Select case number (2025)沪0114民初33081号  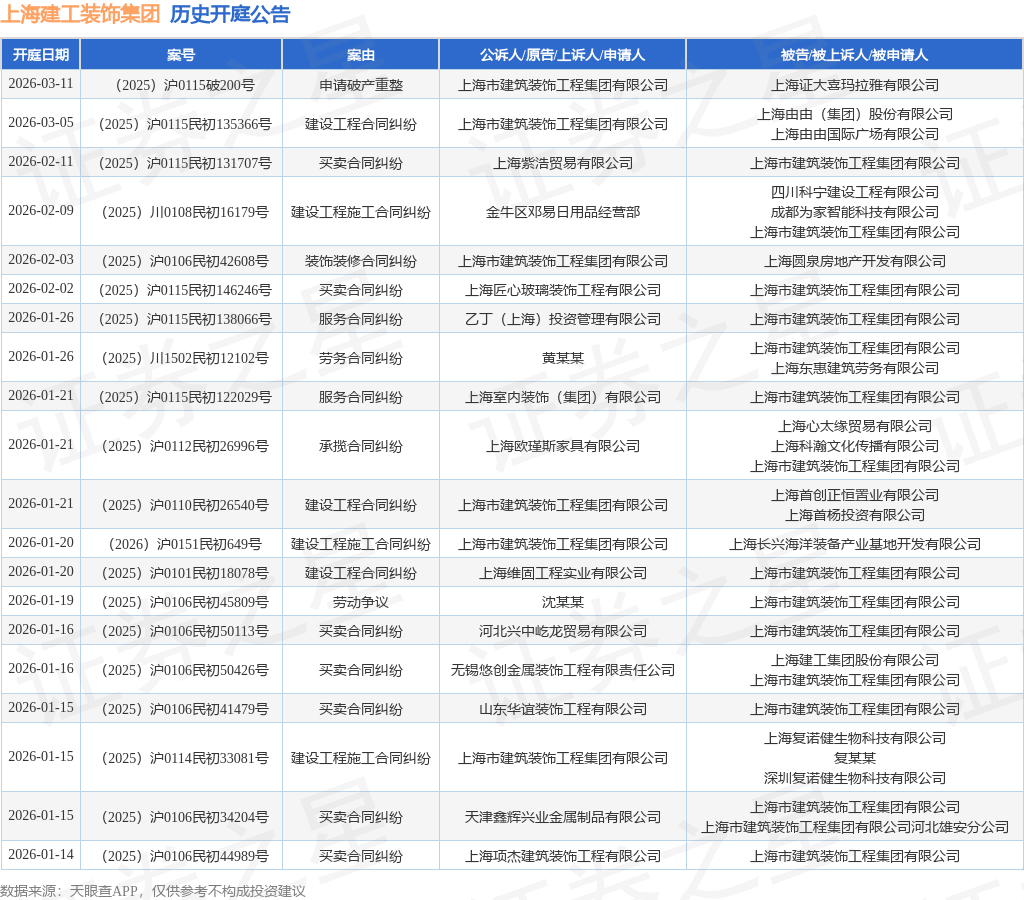click(x=185, y=758)
